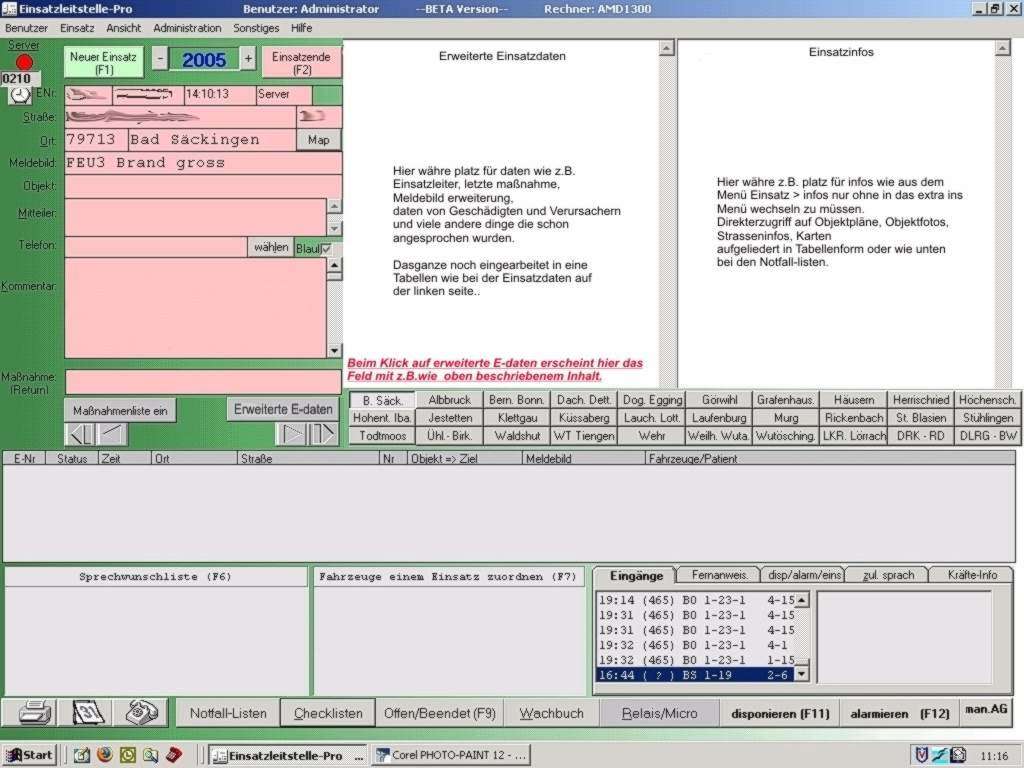Click into the Maßnahme input field

203,382
